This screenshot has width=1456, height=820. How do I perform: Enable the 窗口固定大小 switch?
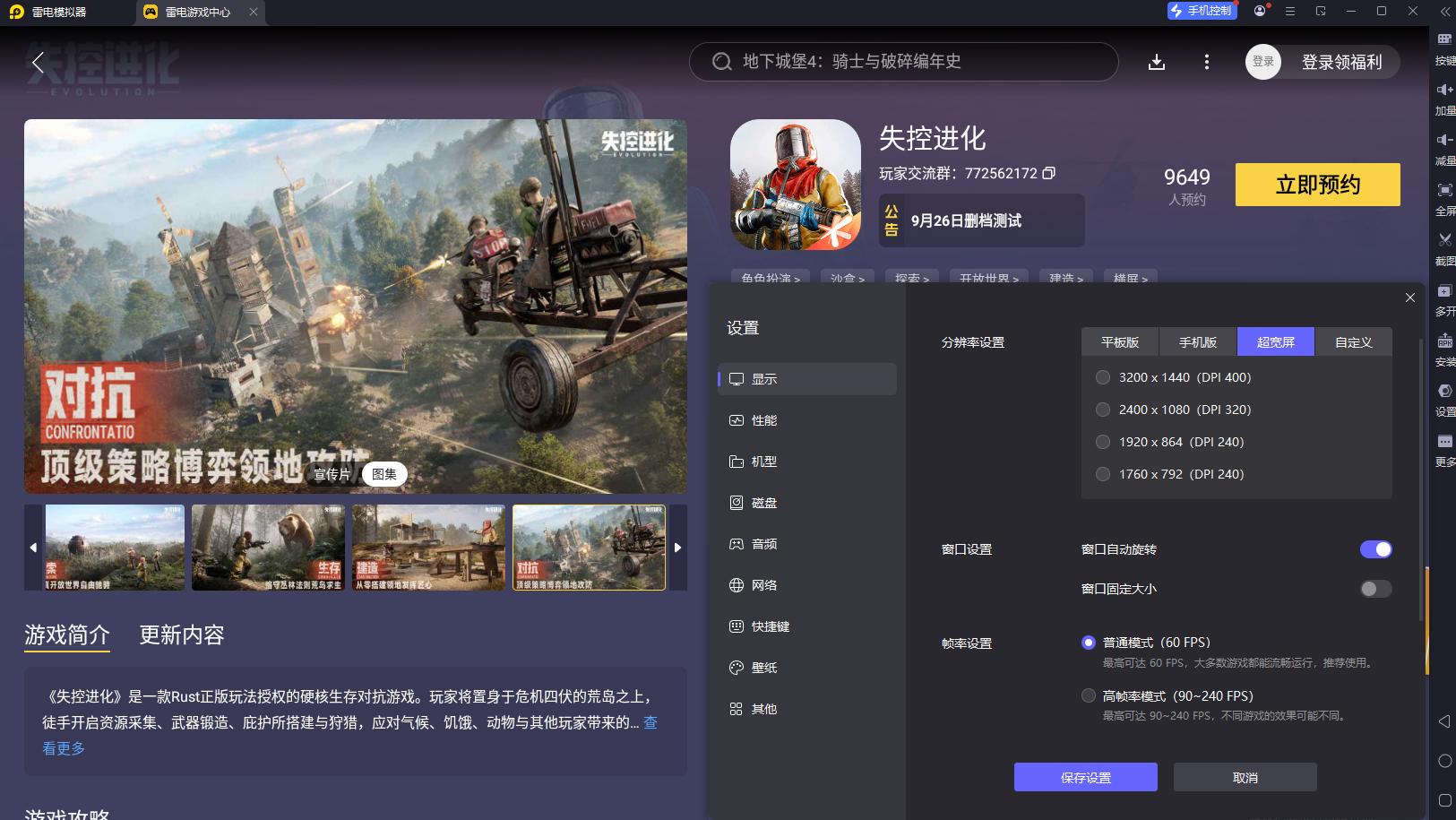(x=1376, y=589)
